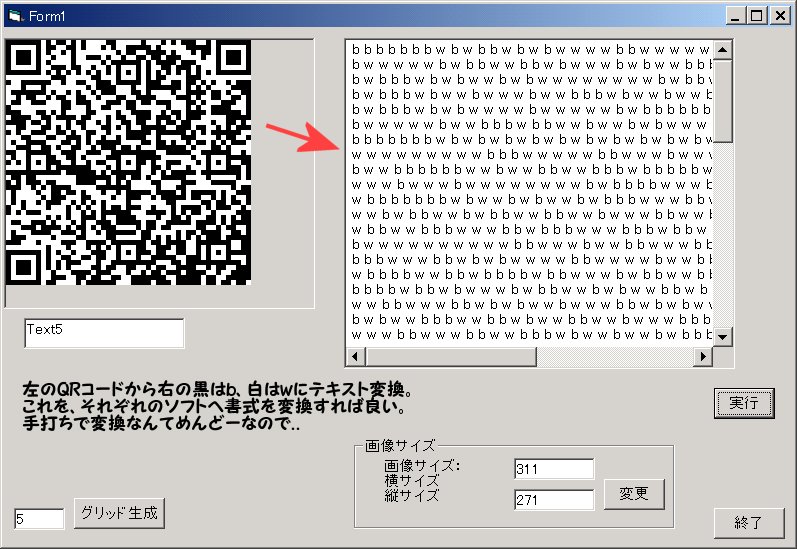The height and width of the screenshot is (549, 797).
Task: Click the QR code image
Action: [128, 162]
